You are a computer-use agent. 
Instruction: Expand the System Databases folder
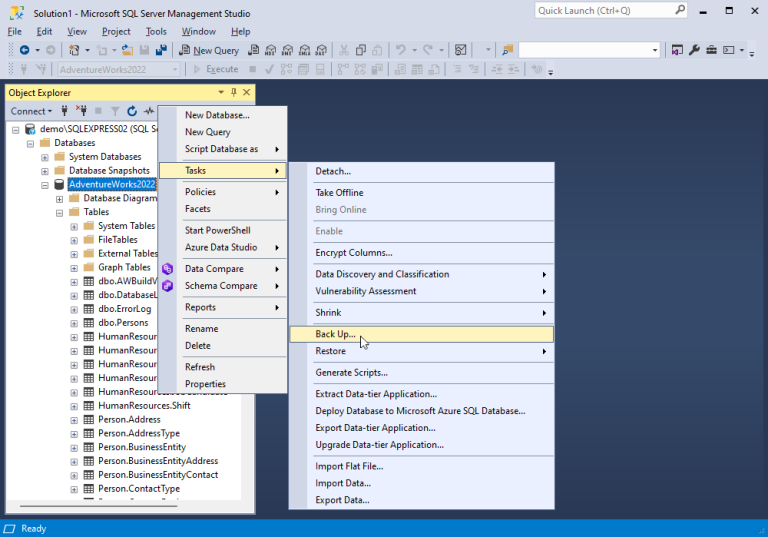pyautogui.click(x=45, y=157)
